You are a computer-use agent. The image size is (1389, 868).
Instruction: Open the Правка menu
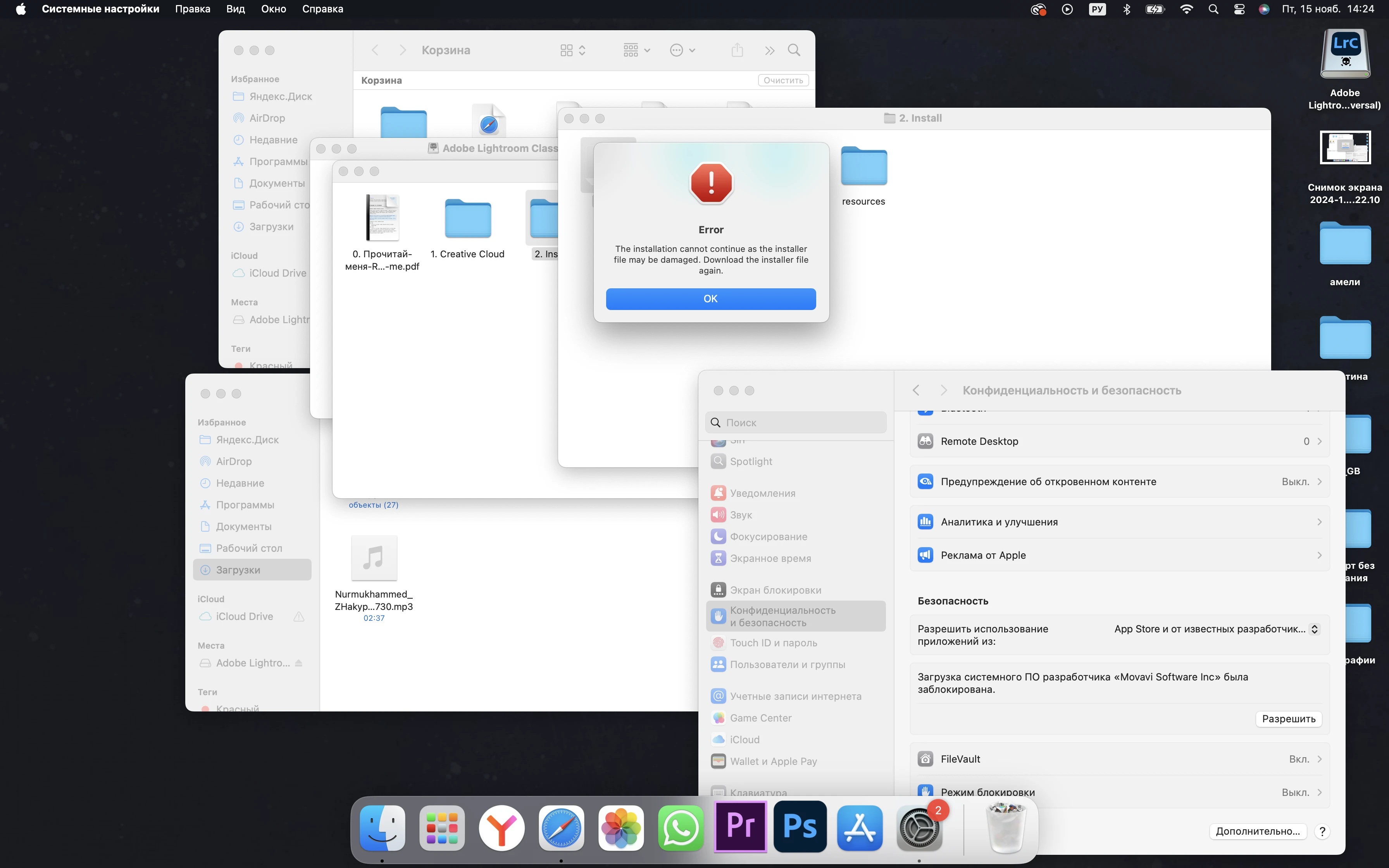[192, 9]
